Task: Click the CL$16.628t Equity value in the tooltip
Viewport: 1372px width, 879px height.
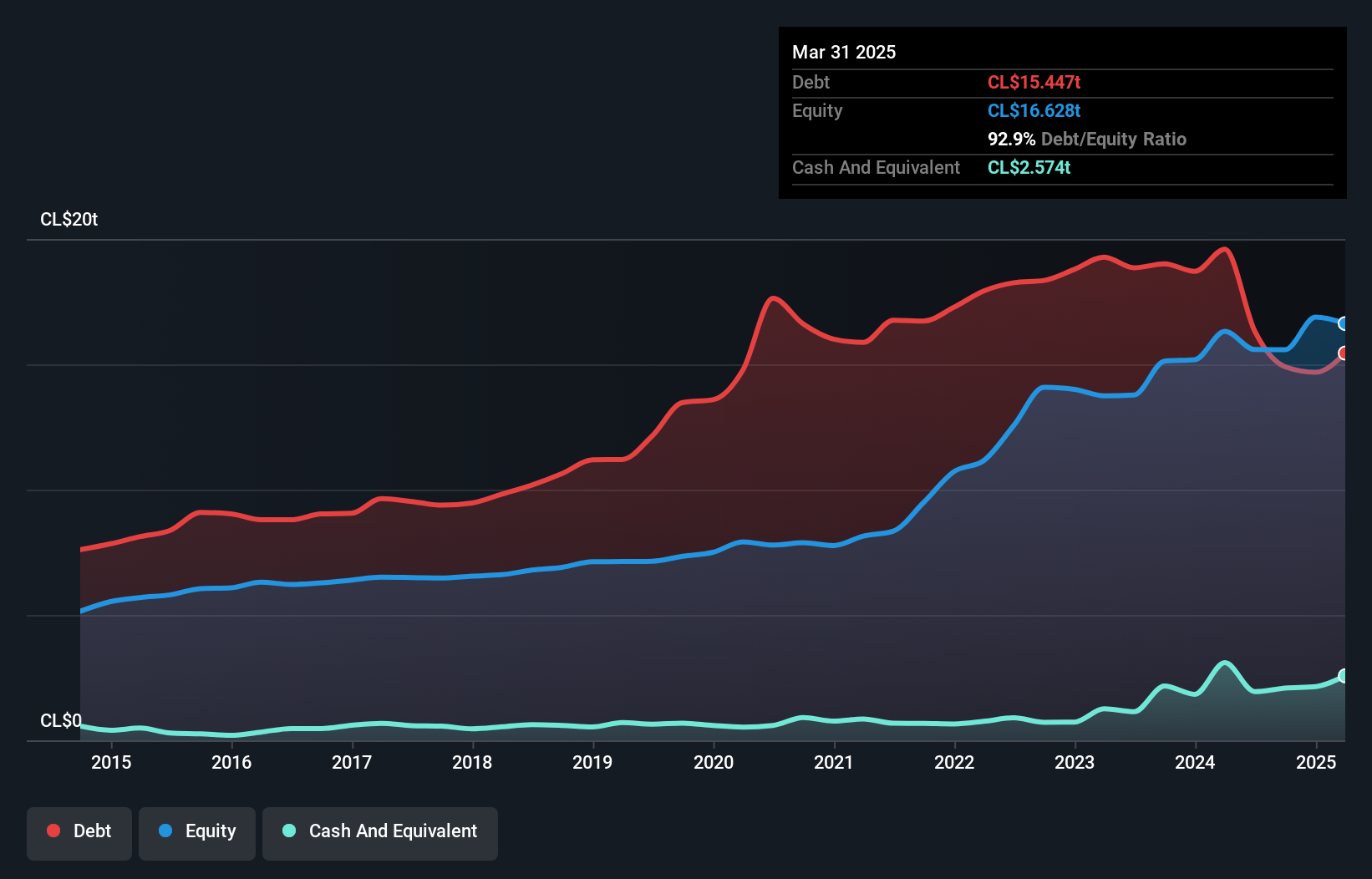Action: [x=1034, y=110]
